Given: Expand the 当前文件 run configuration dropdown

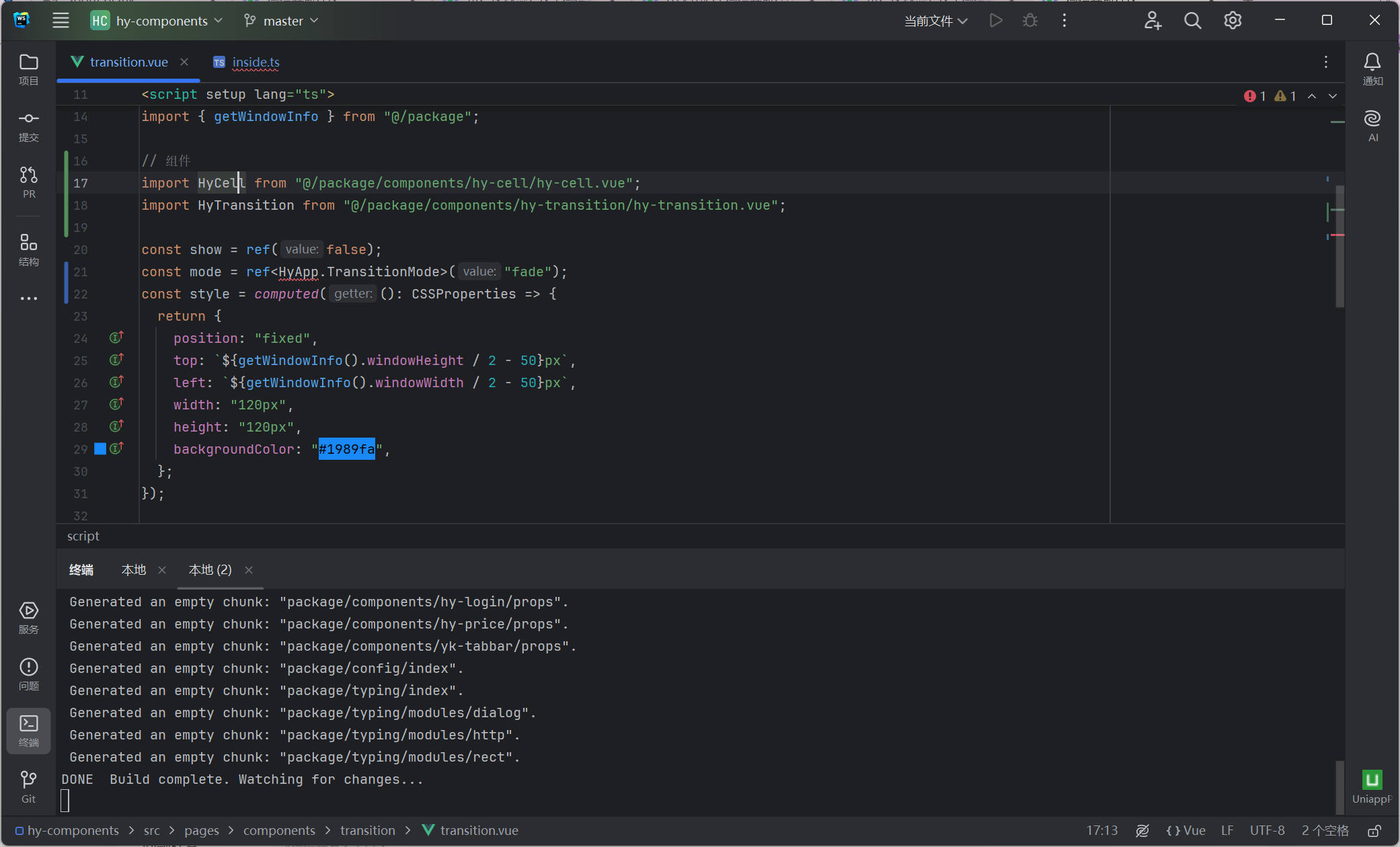Looking at the screenshot, I should tap(936, 21).
